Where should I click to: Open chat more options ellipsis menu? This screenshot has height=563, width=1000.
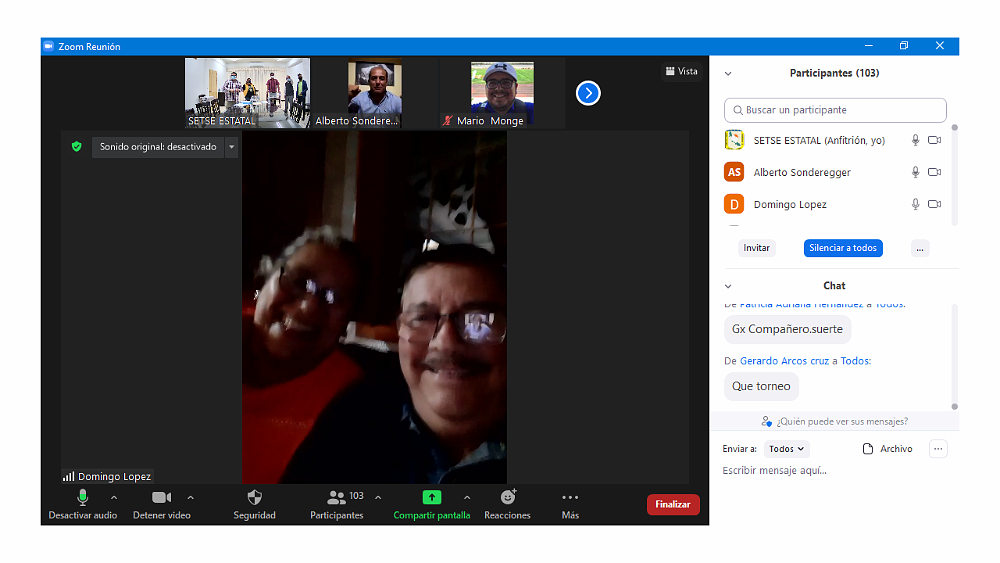click(x=938, y=449)
